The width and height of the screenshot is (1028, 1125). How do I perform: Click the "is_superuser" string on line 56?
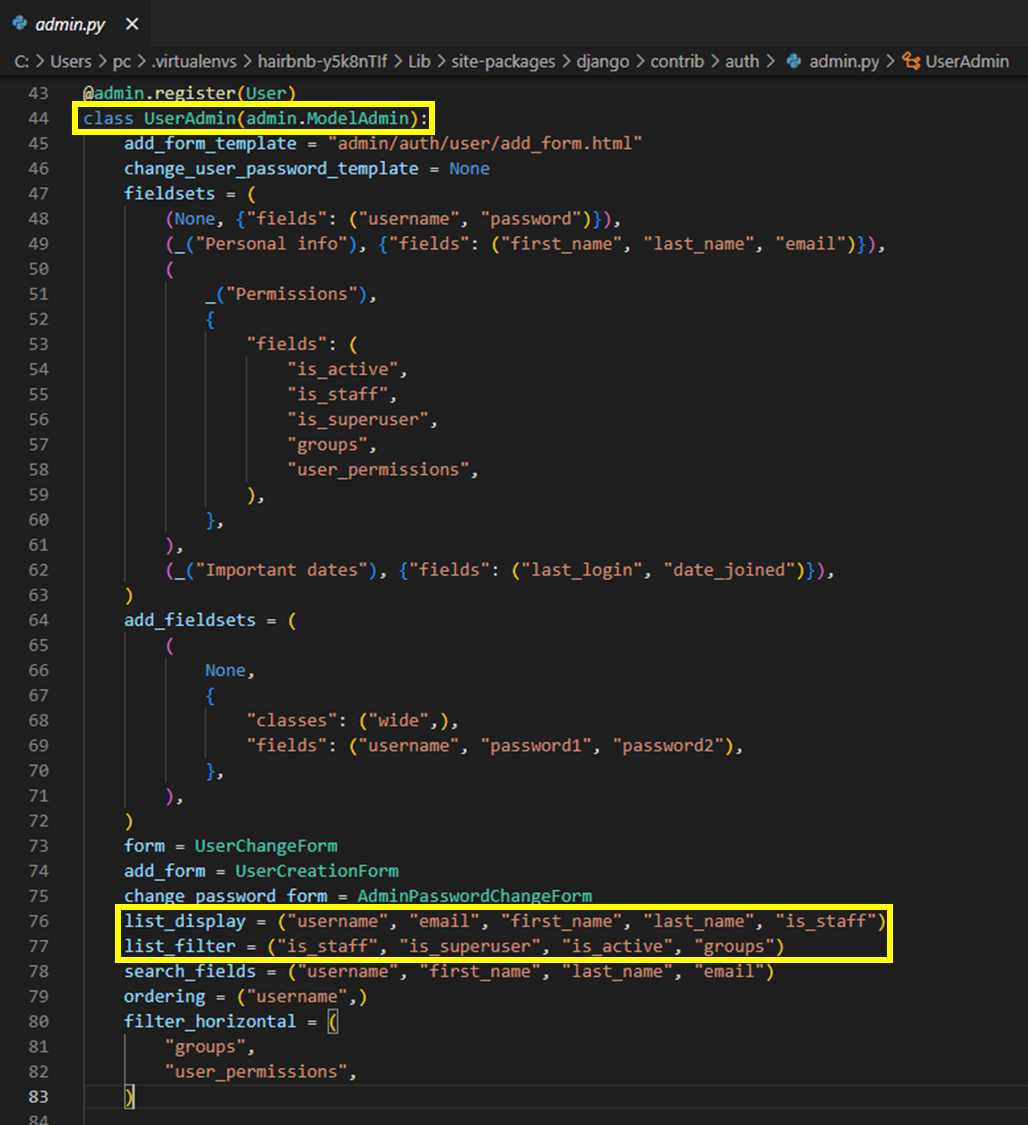point(358,420)
